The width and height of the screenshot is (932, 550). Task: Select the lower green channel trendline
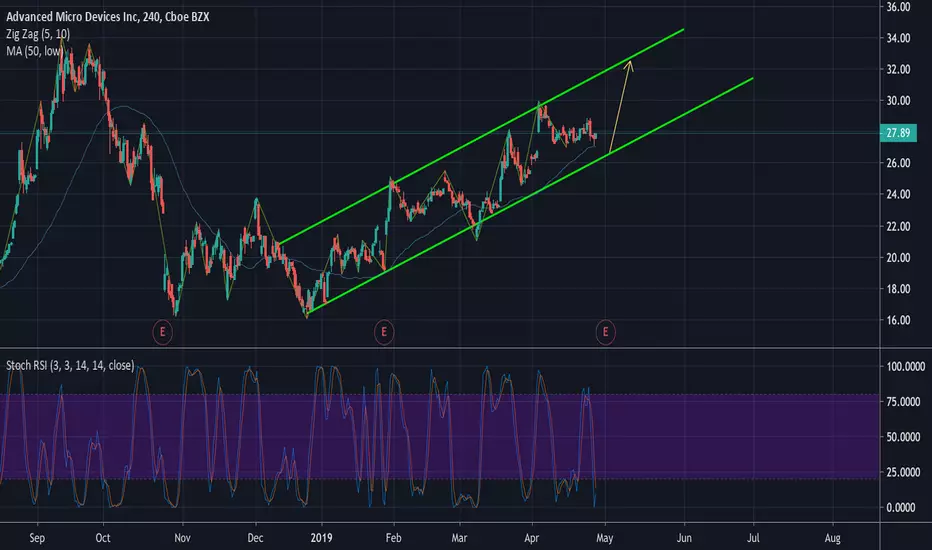[x=530, y=195]
